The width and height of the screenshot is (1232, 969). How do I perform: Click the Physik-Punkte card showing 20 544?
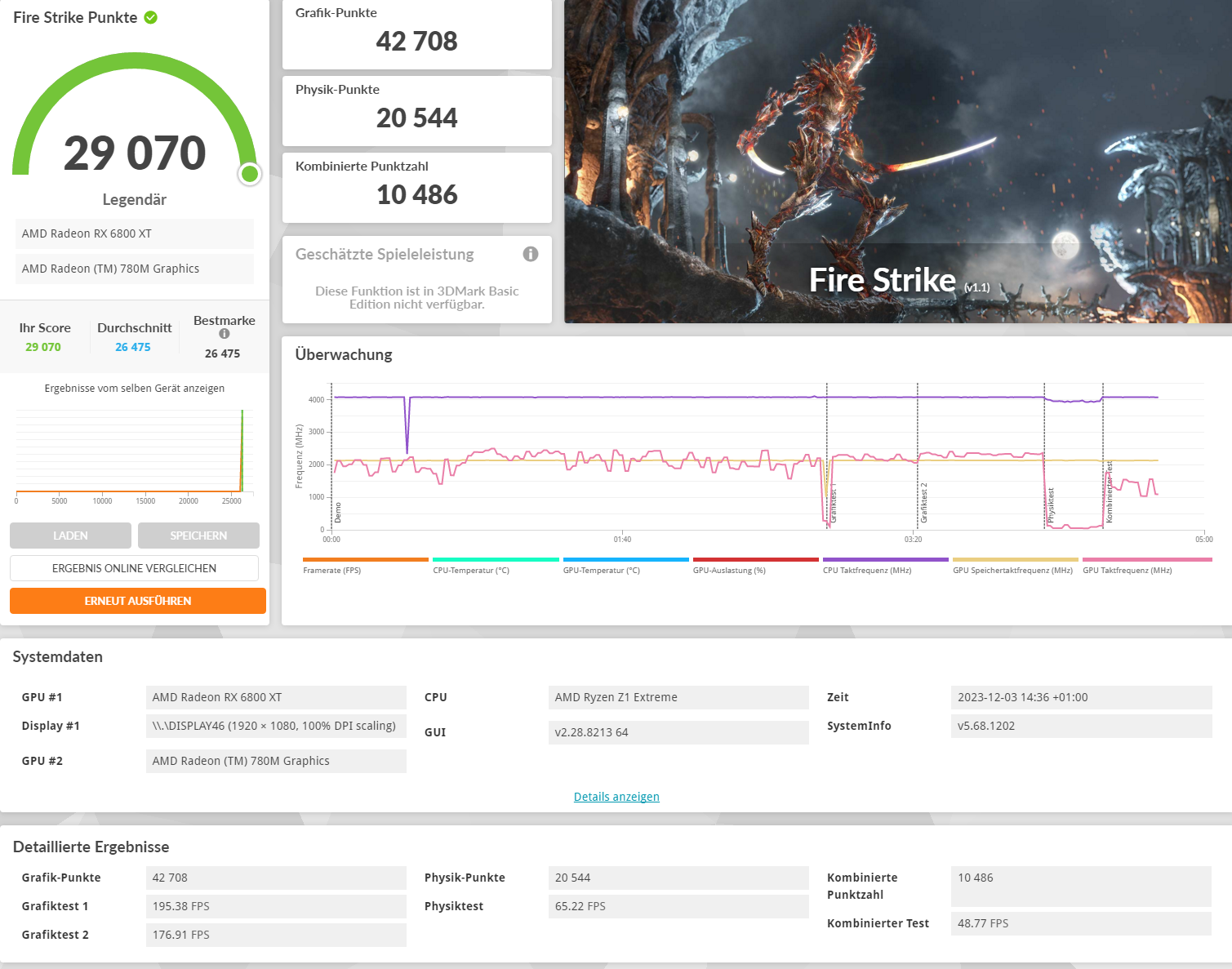tap(416, 111)
